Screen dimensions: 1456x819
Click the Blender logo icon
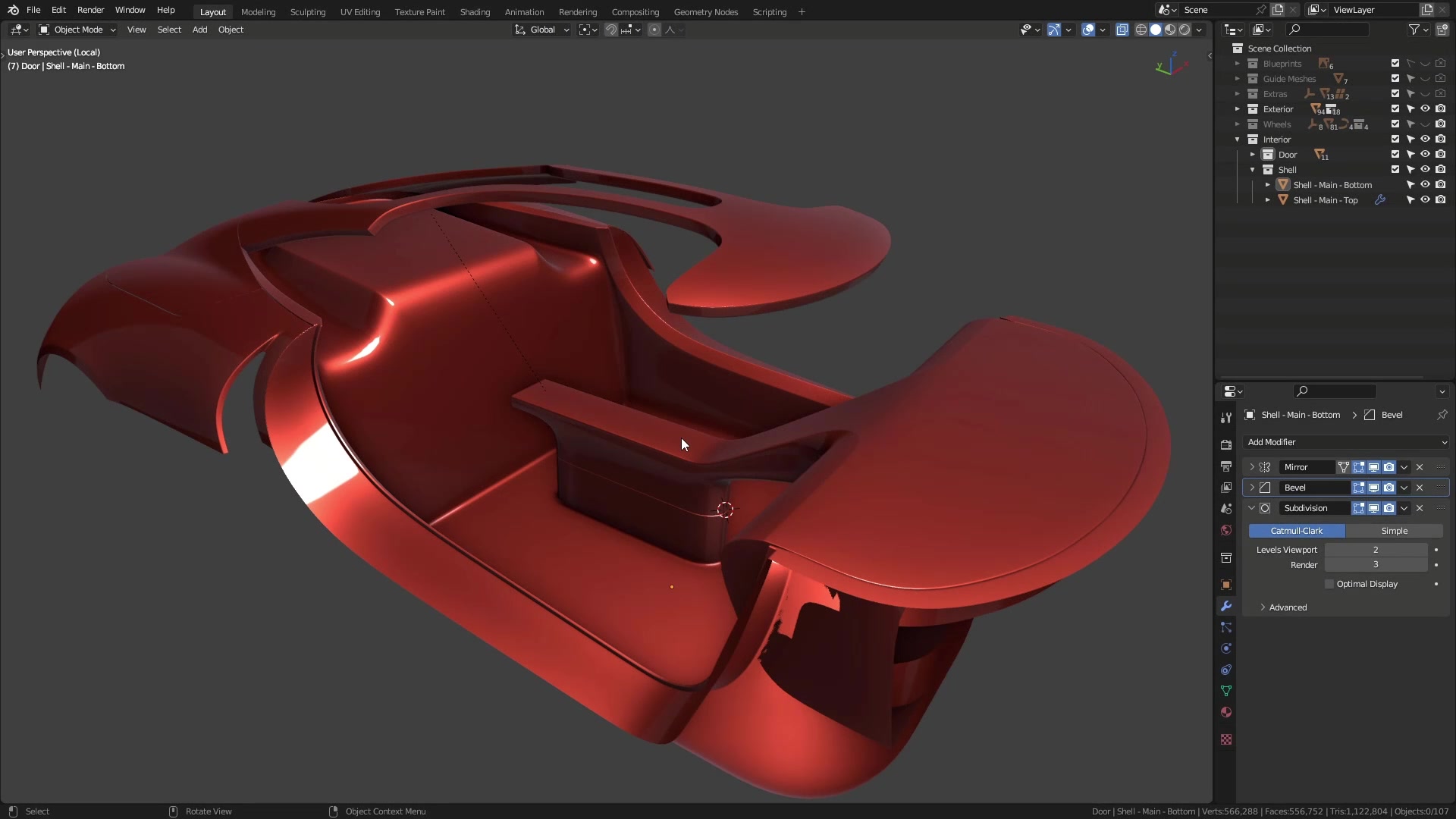[x=13, y=10]
